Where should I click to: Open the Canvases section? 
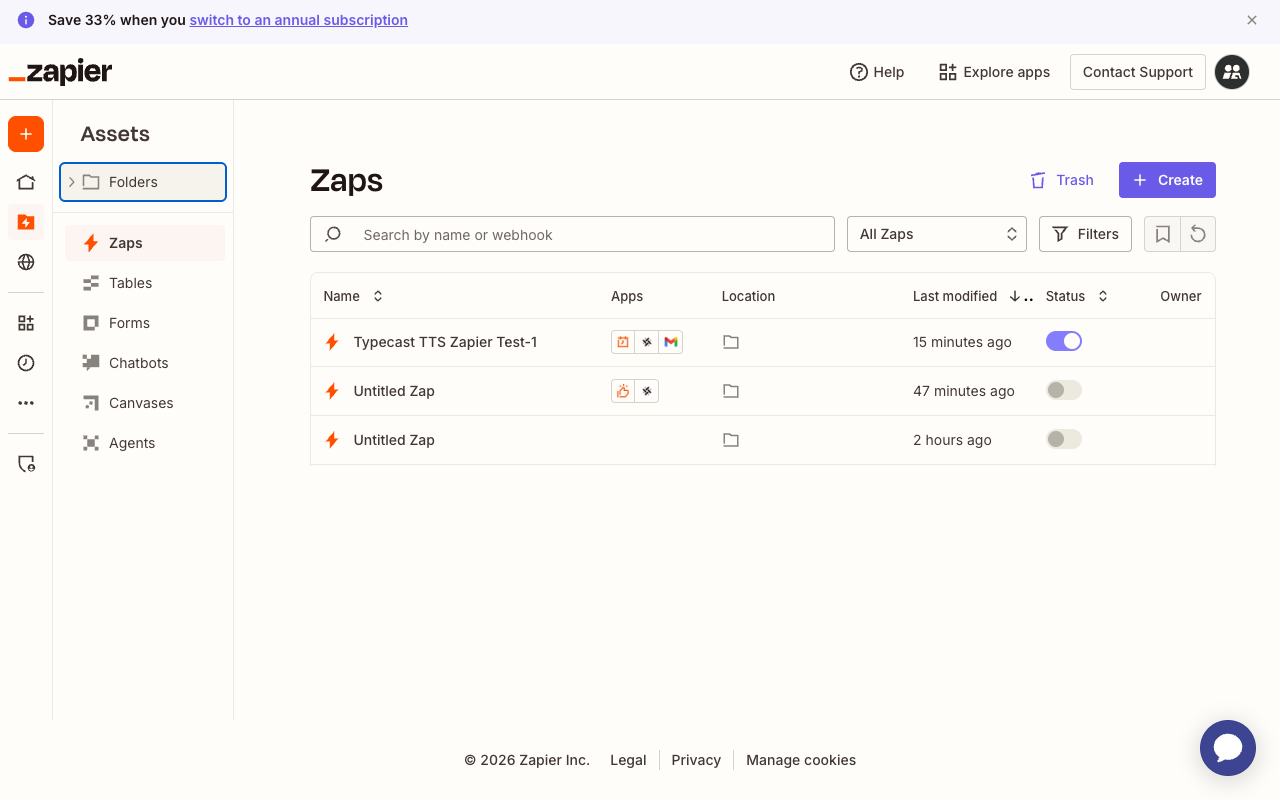[x=145, y=403]
